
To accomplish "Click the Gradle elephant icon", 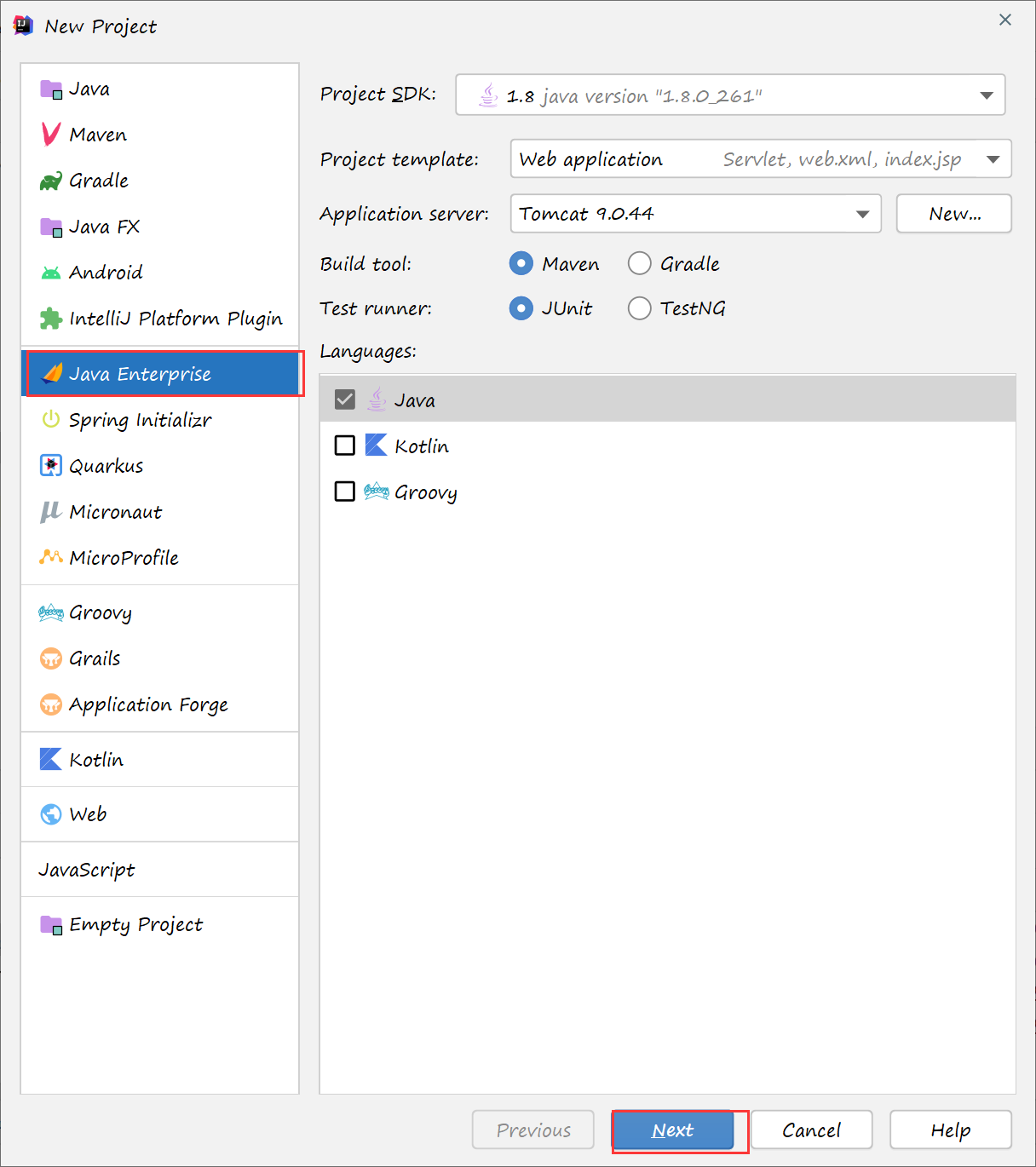I will tap(51, 181).
